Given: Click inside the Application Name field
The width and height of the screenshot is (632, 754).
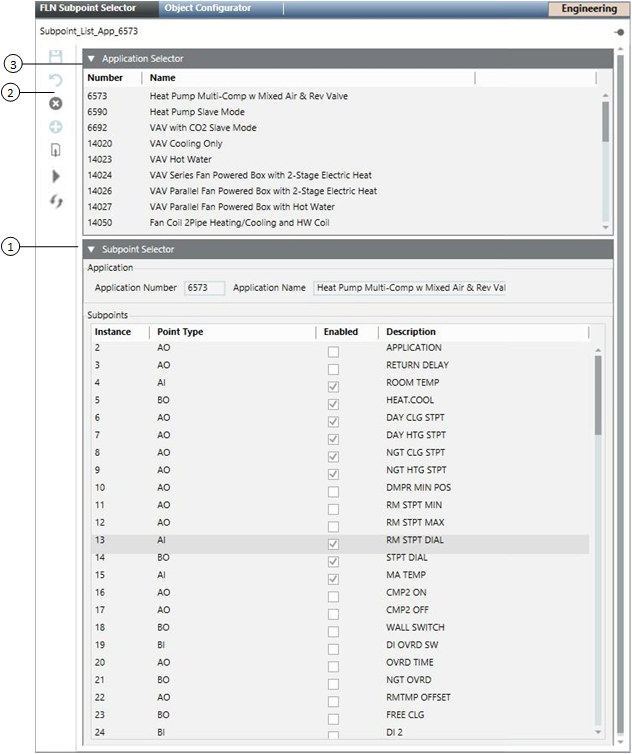Looking at the screenshot, I should pyautogui.click(x=409, y=288).
